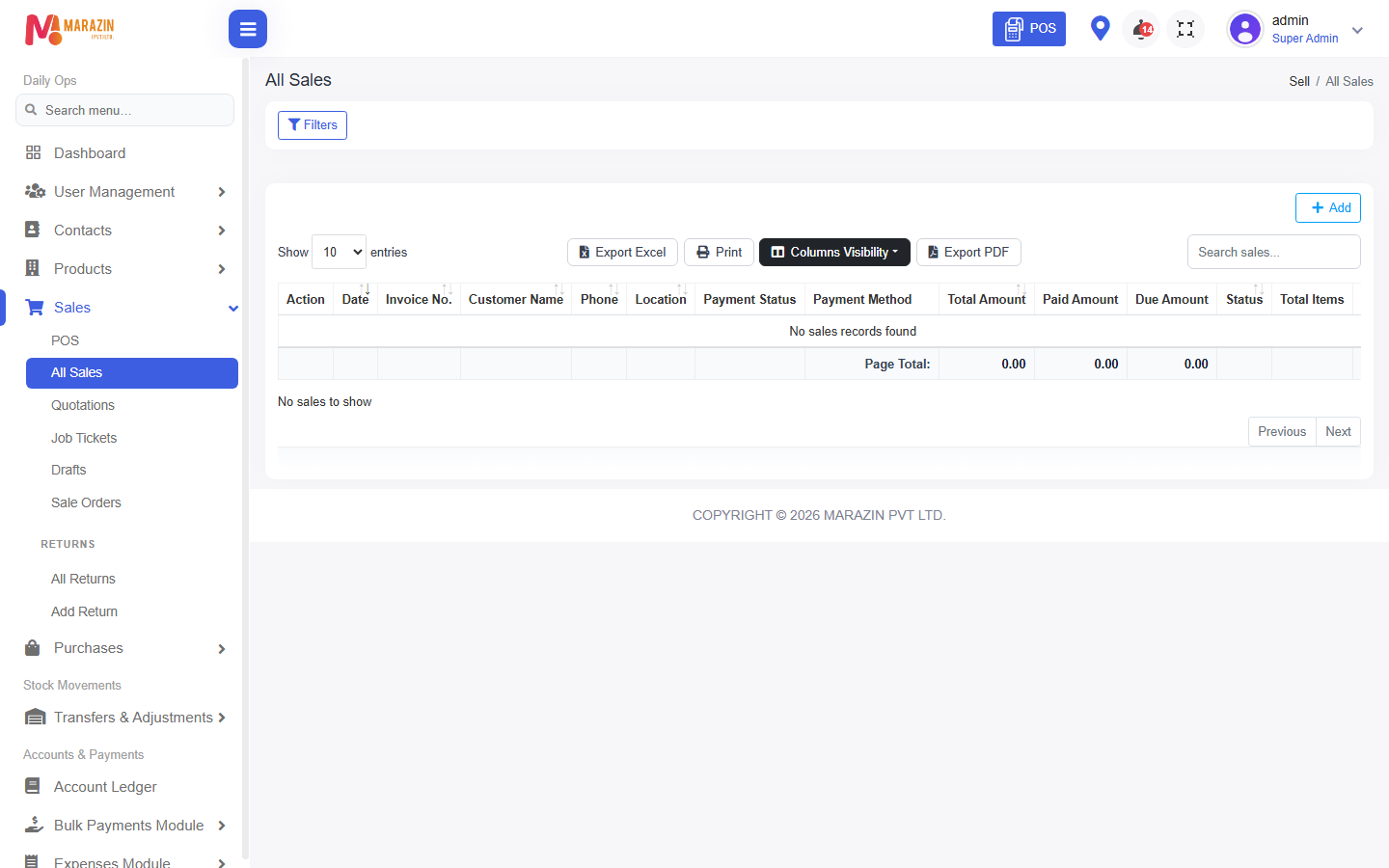Screen dimensions: 1389x868
Task: Expand the User Management submenu chevron
Action: click(x=222, y=192)
